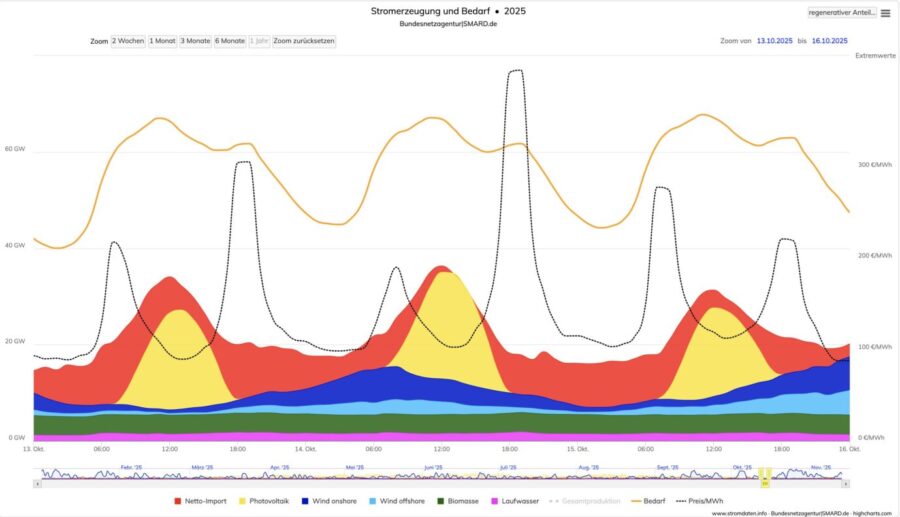900x517 pixels.
Task: Edit the zoom end date 16.10.2025
Action: click(829, 41)
